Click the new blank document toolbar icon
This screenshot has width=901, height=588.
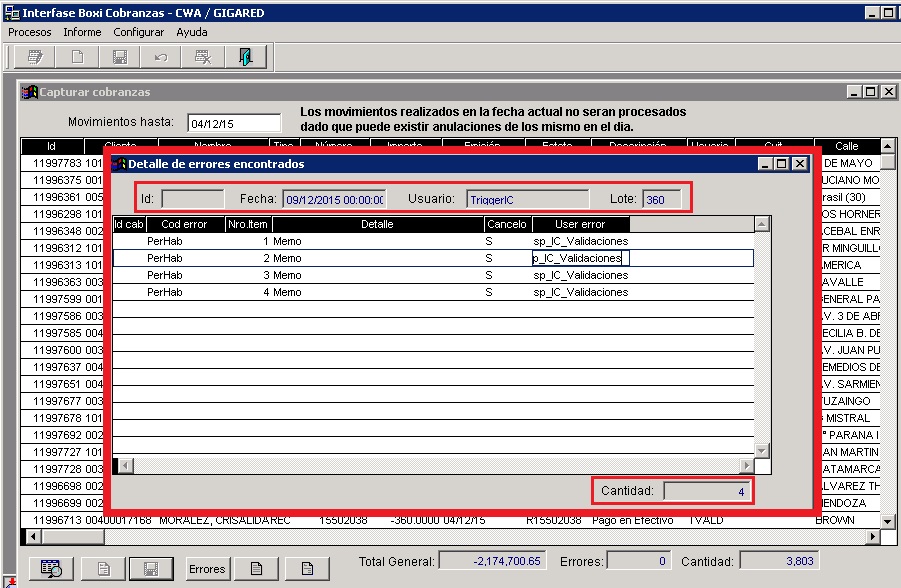77,57
